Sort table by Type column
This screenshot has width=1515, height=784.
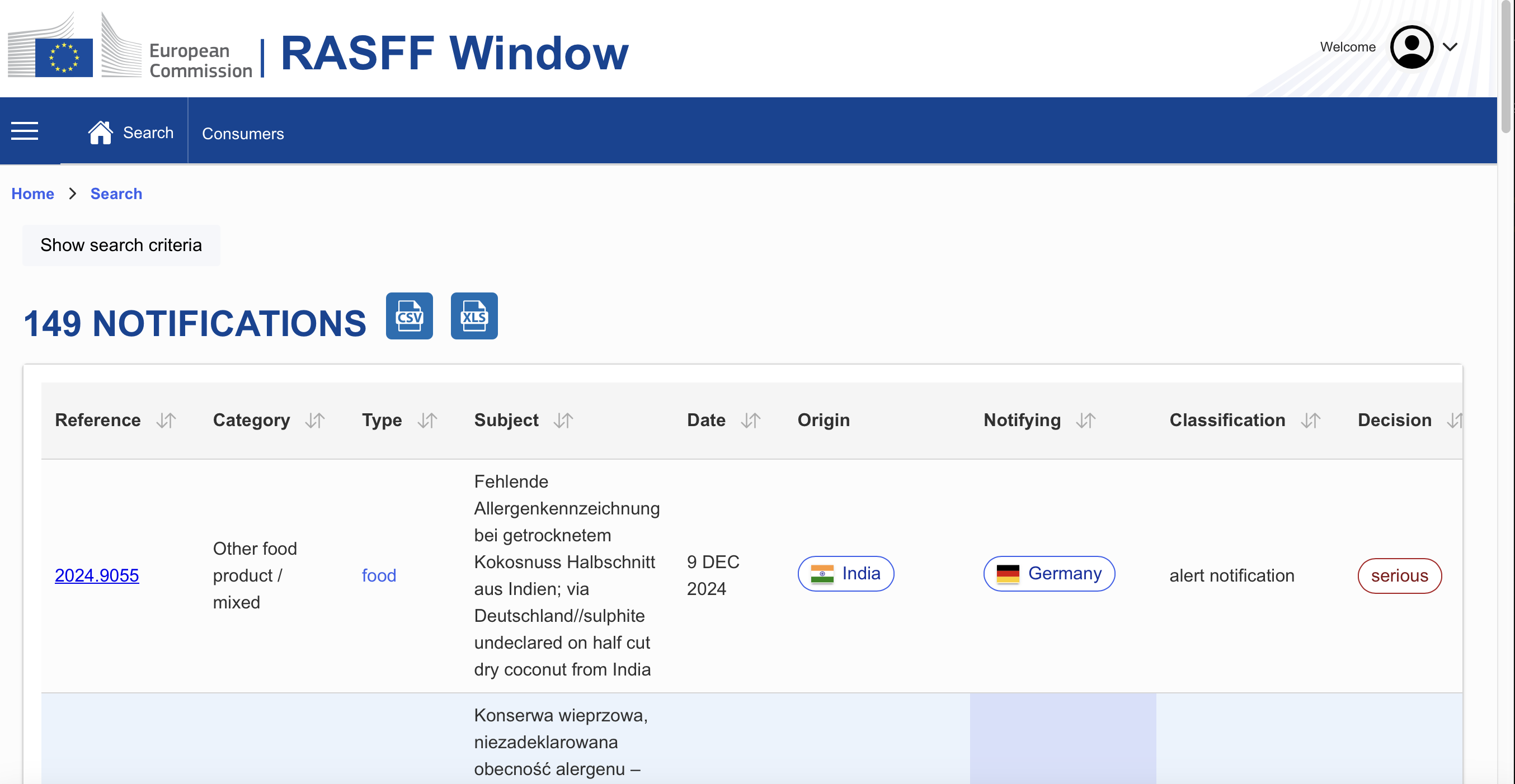427,420
